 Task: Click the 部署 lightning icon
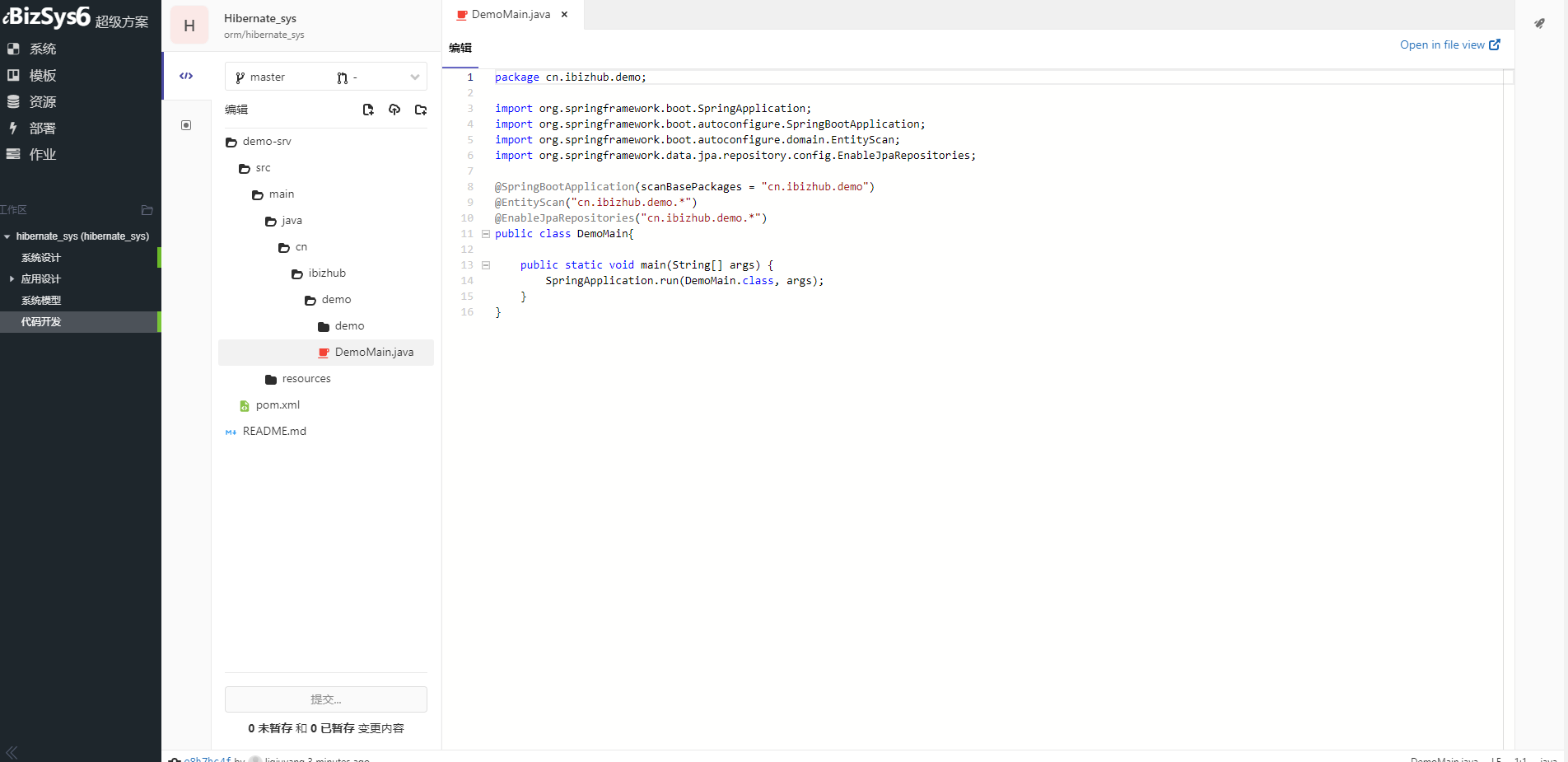pyautogui.click(x=13, y=128)
